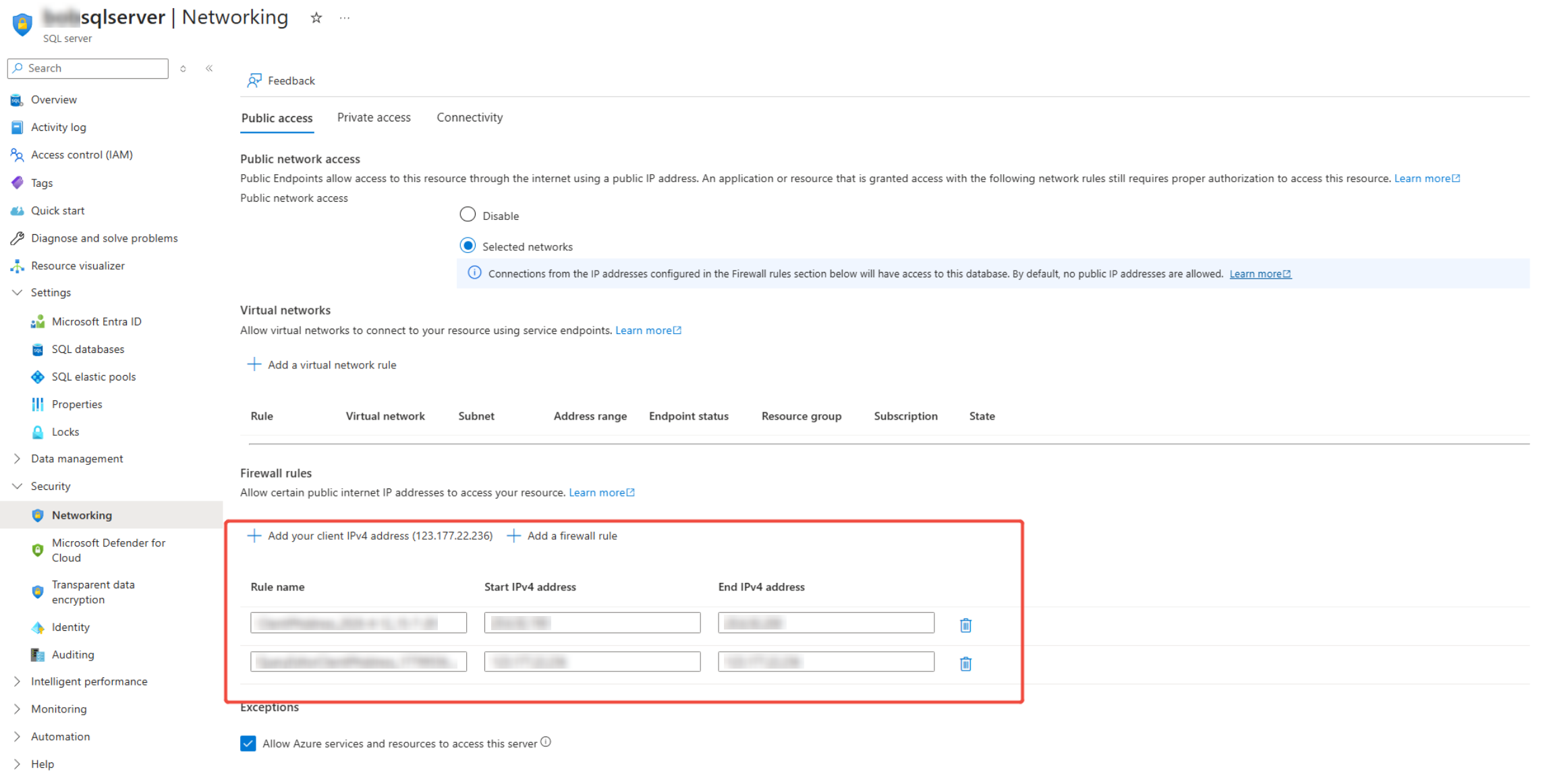Open Microsoft Entra ID settings

(x=96, y=322)
